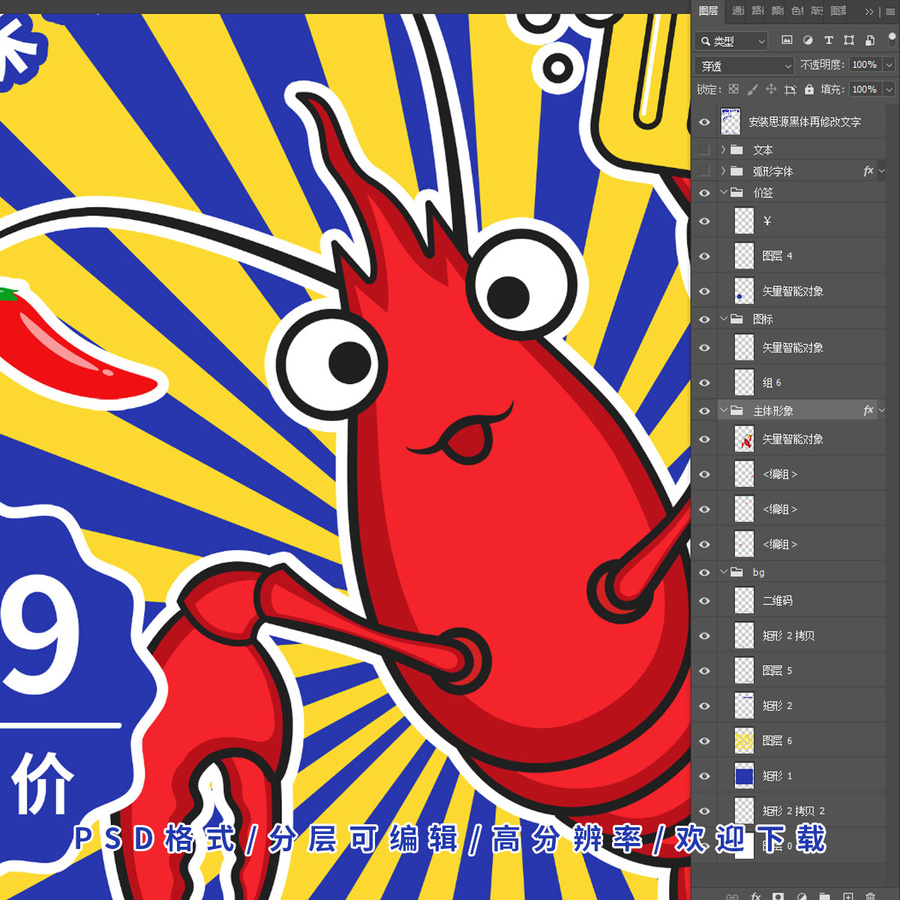The height and width of the screenshot is (900, 900).
Task: Hide the 二维码 layer
Action: 704,600
